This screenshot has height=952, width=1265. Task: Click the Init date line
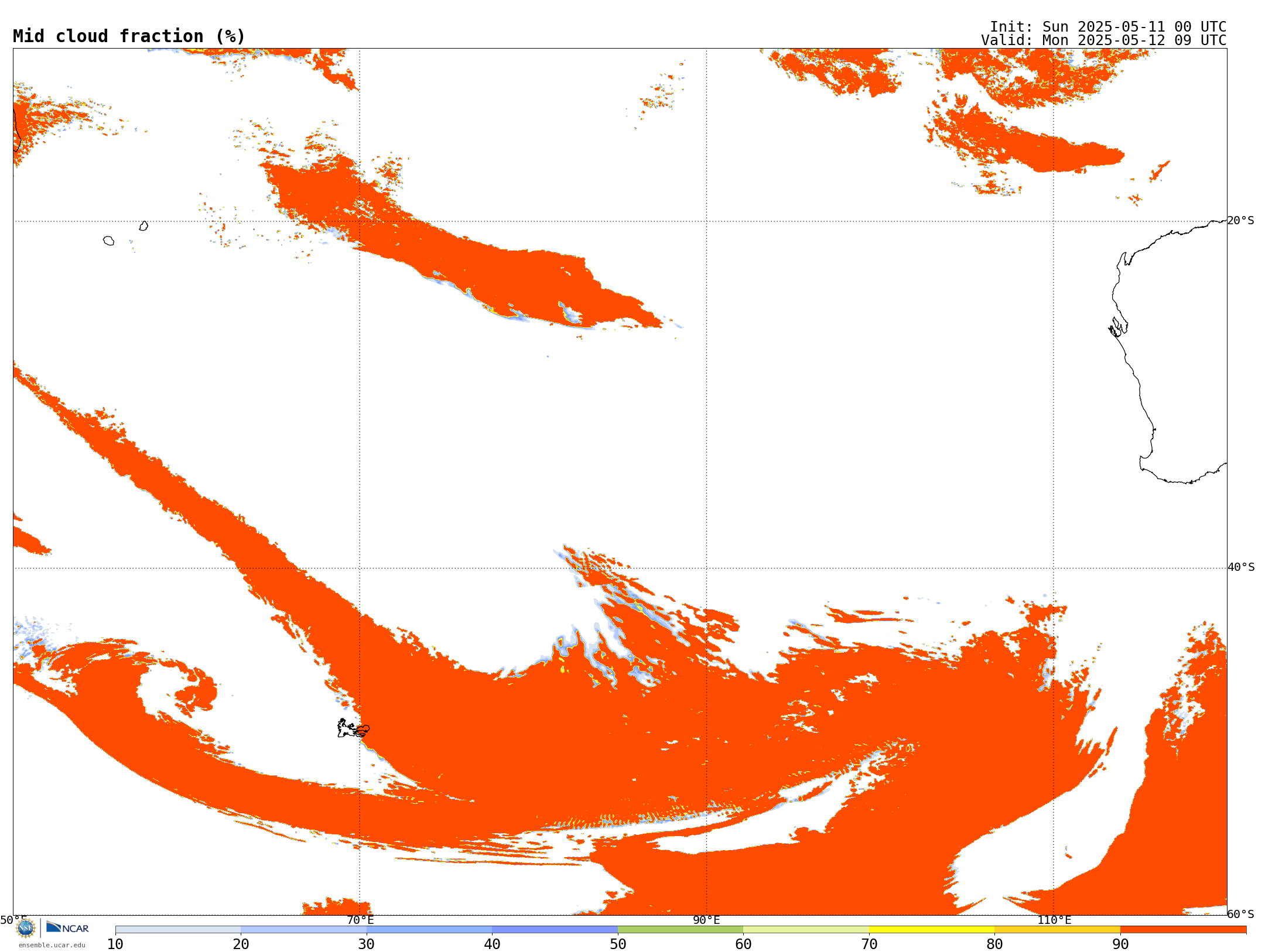1107,27
